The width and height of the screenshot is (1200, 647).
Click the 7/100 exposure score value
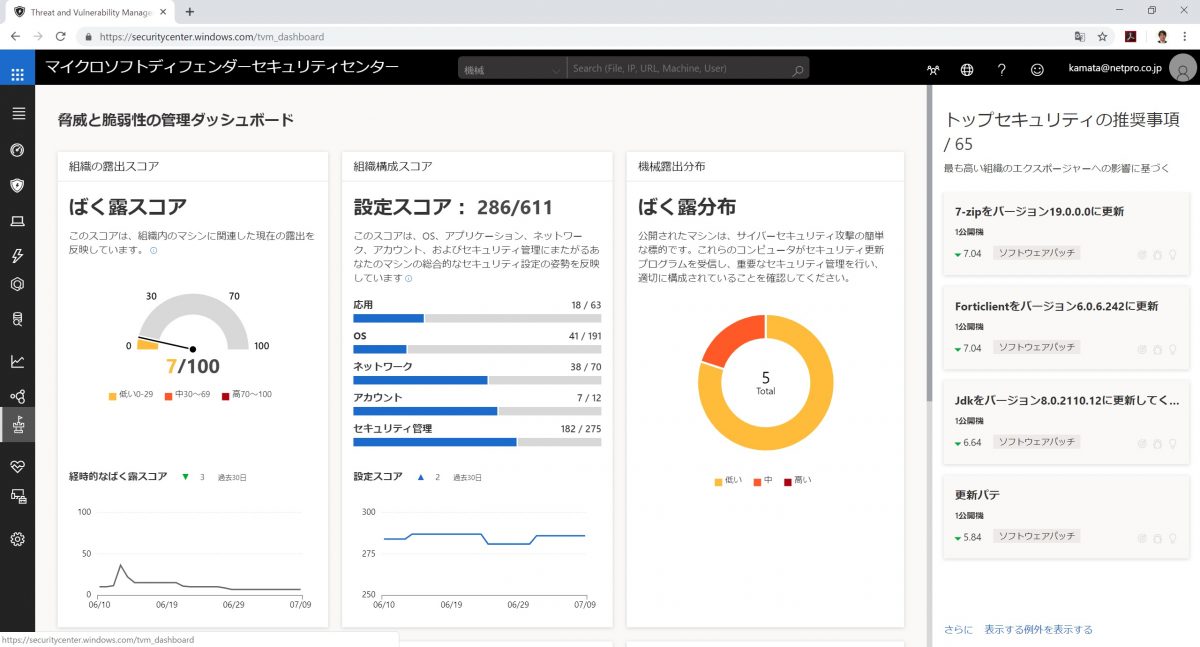pos(193,367)
